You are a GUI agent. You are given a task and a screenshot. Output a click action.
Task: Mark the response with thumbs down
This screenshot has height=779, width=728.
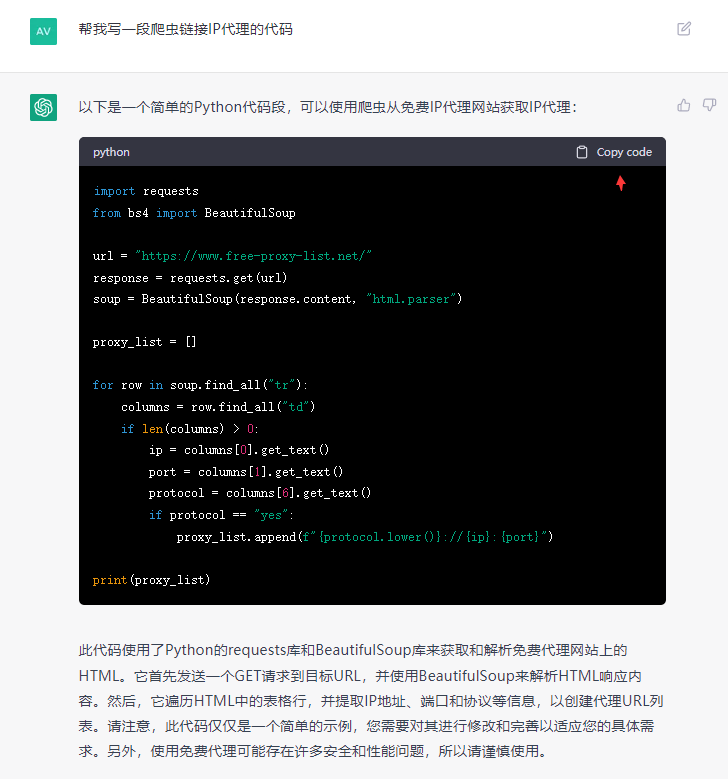709,105
